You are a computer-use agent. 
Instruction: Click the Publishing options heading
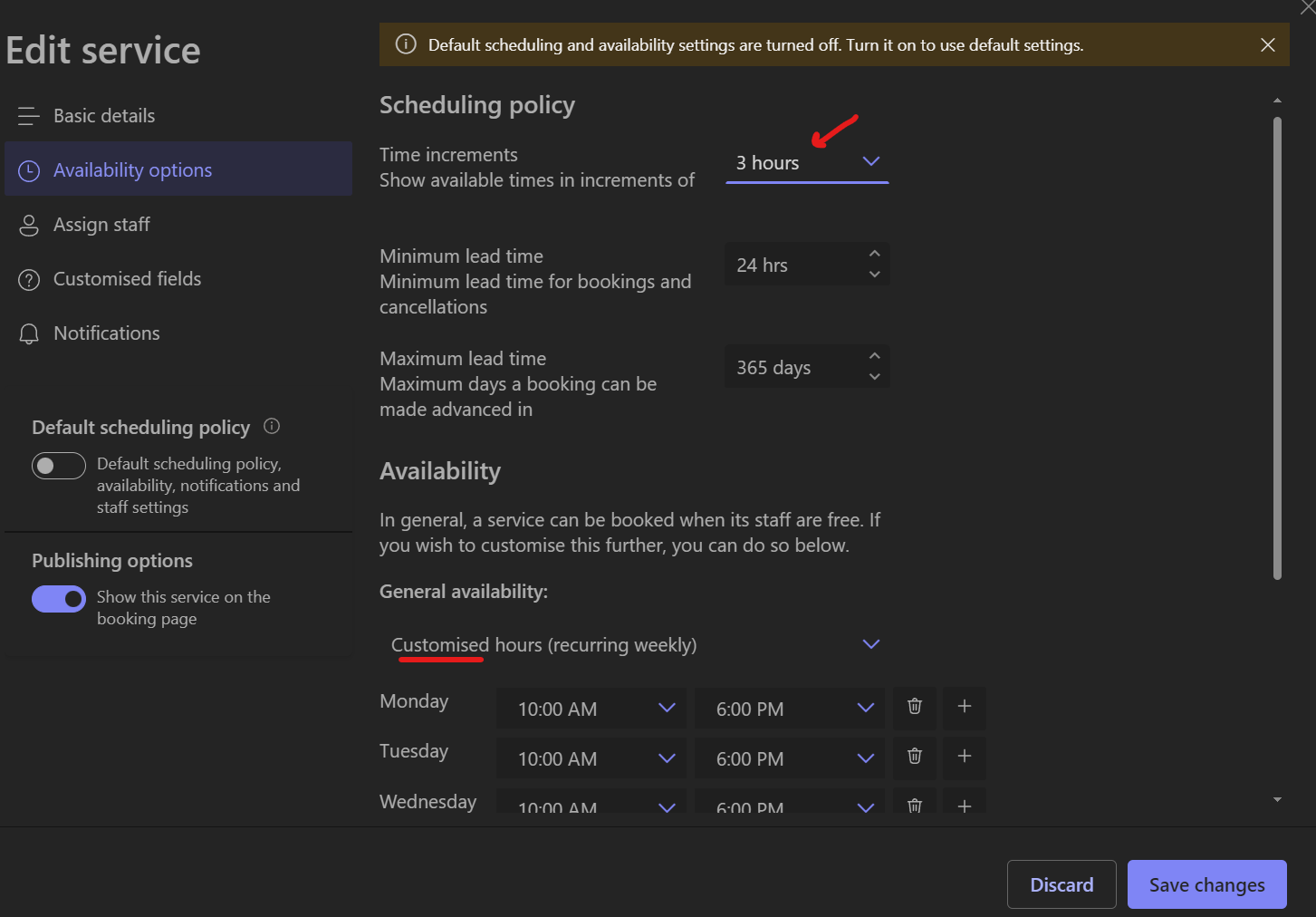[x=112, y=561]
